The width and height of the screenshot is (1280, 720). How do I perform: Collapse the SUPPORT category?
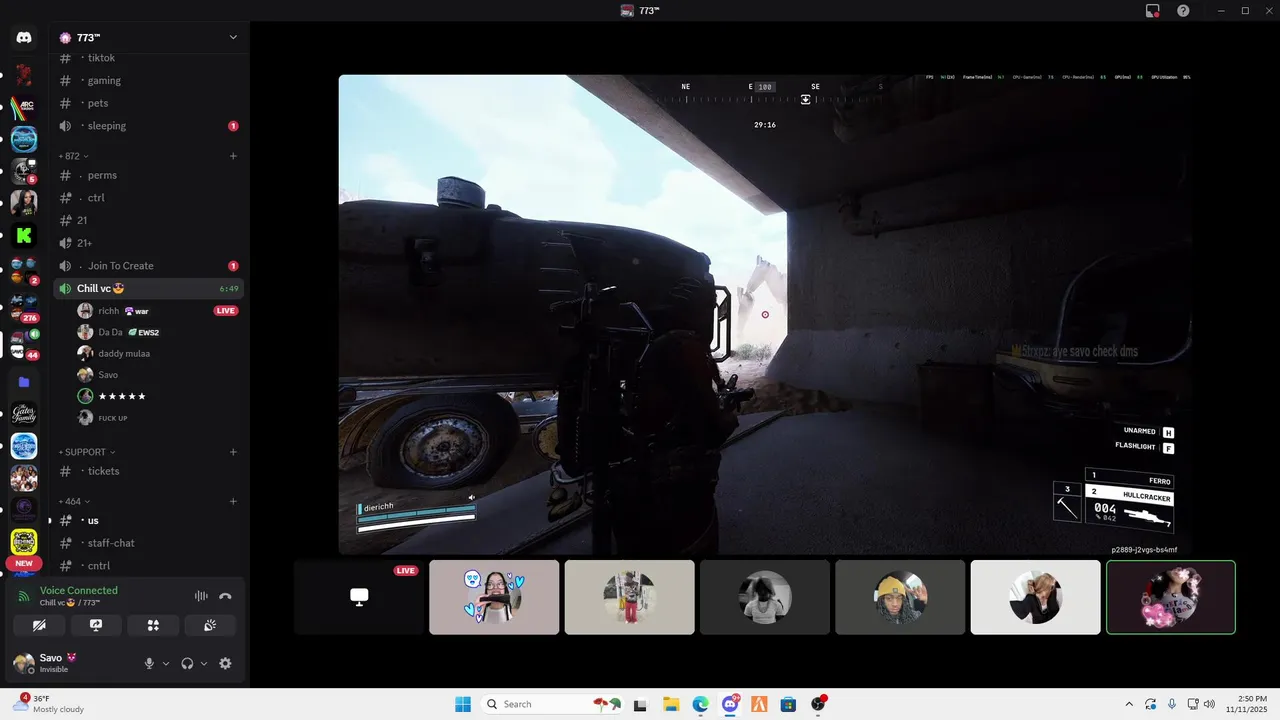point(88,452)
